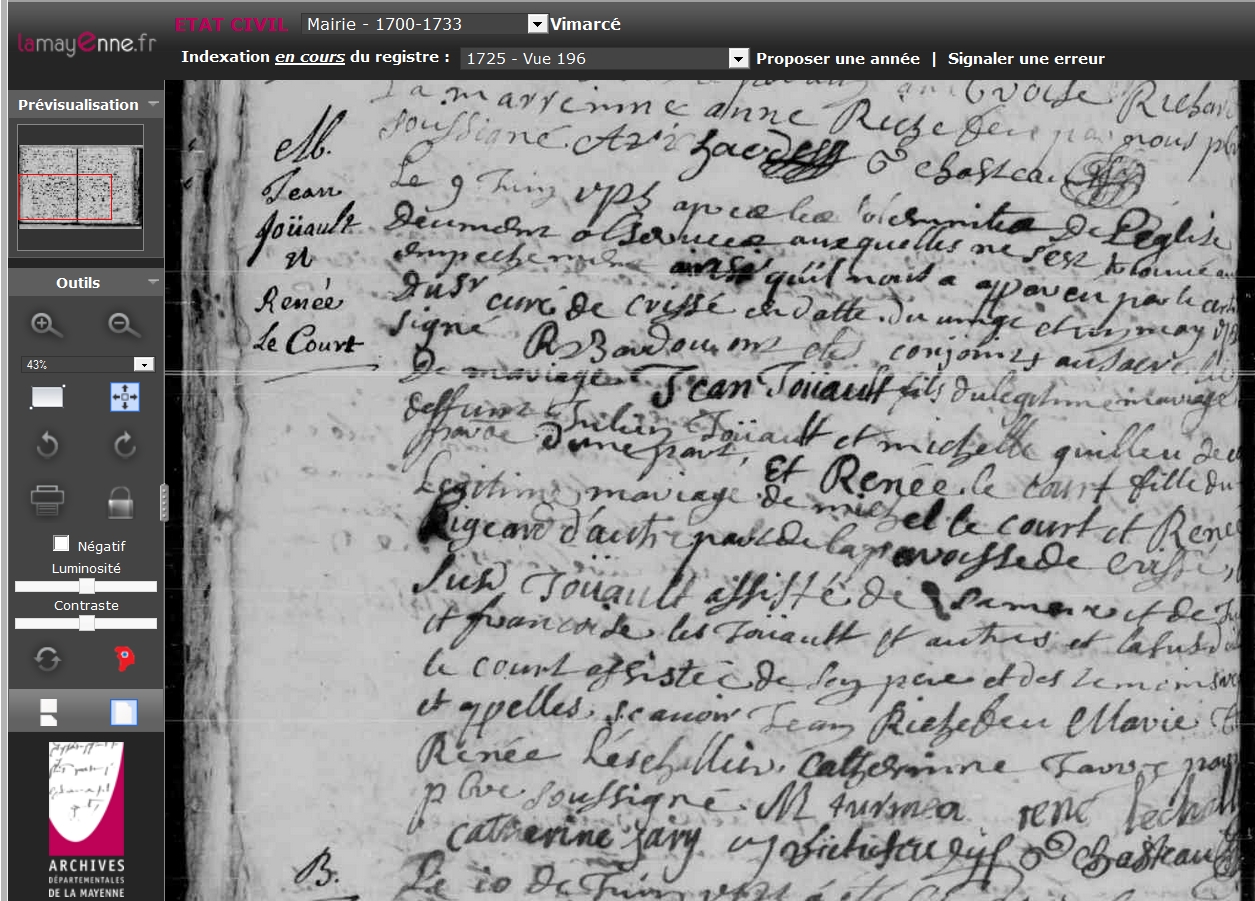The image size is (1255, 901).
Task: Print the register page
Action: point(47,499)
